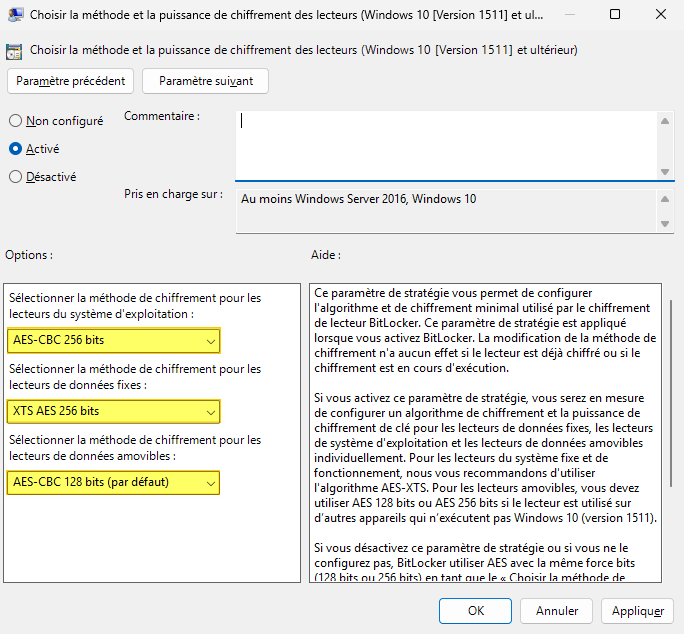The image size is (684, 634).
Task: Click the 'Options :' label
Action: pyautogui.click(x=29, y=255)
